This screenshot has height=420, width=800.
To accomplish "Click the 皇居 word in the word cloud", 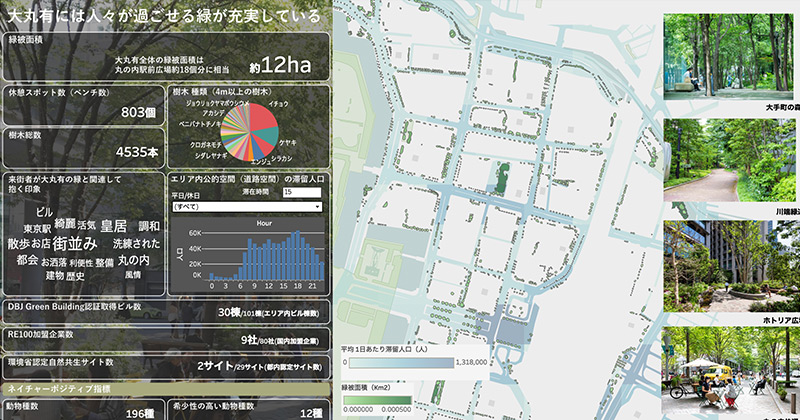I will tap(113, 226).
